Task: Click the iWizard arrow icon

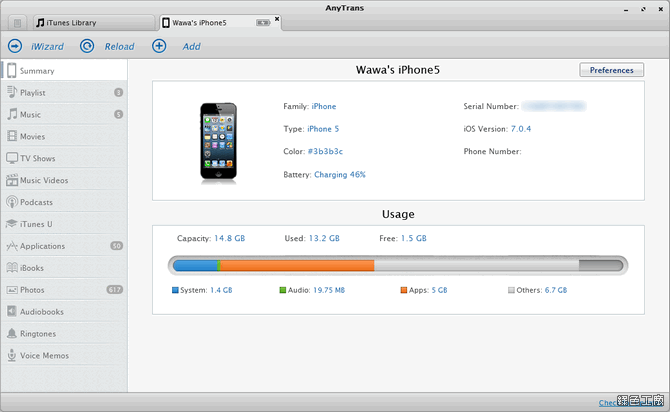Action: tap(15, 46)
